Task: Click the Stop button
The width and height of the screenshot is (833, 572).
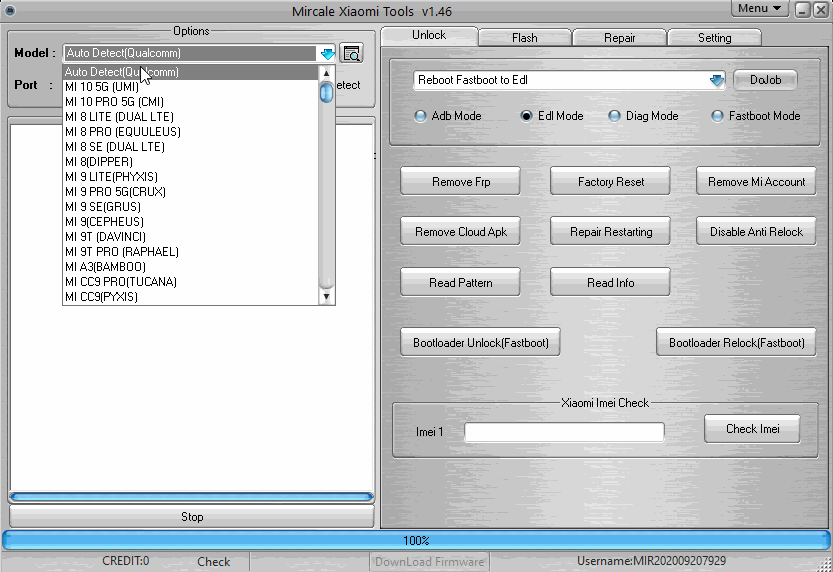Action: point(192,517)
